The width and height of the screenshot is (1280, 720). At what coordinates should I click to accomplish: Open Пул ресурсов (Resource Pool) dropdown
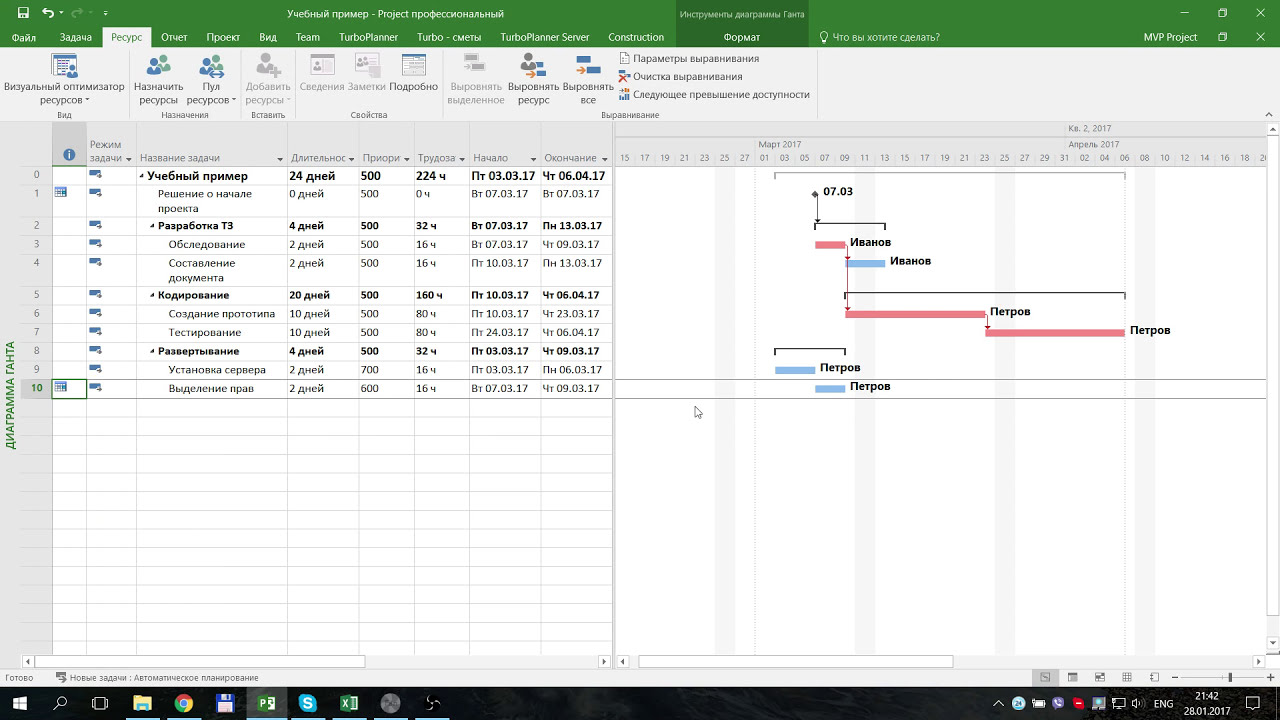point(211,80)
